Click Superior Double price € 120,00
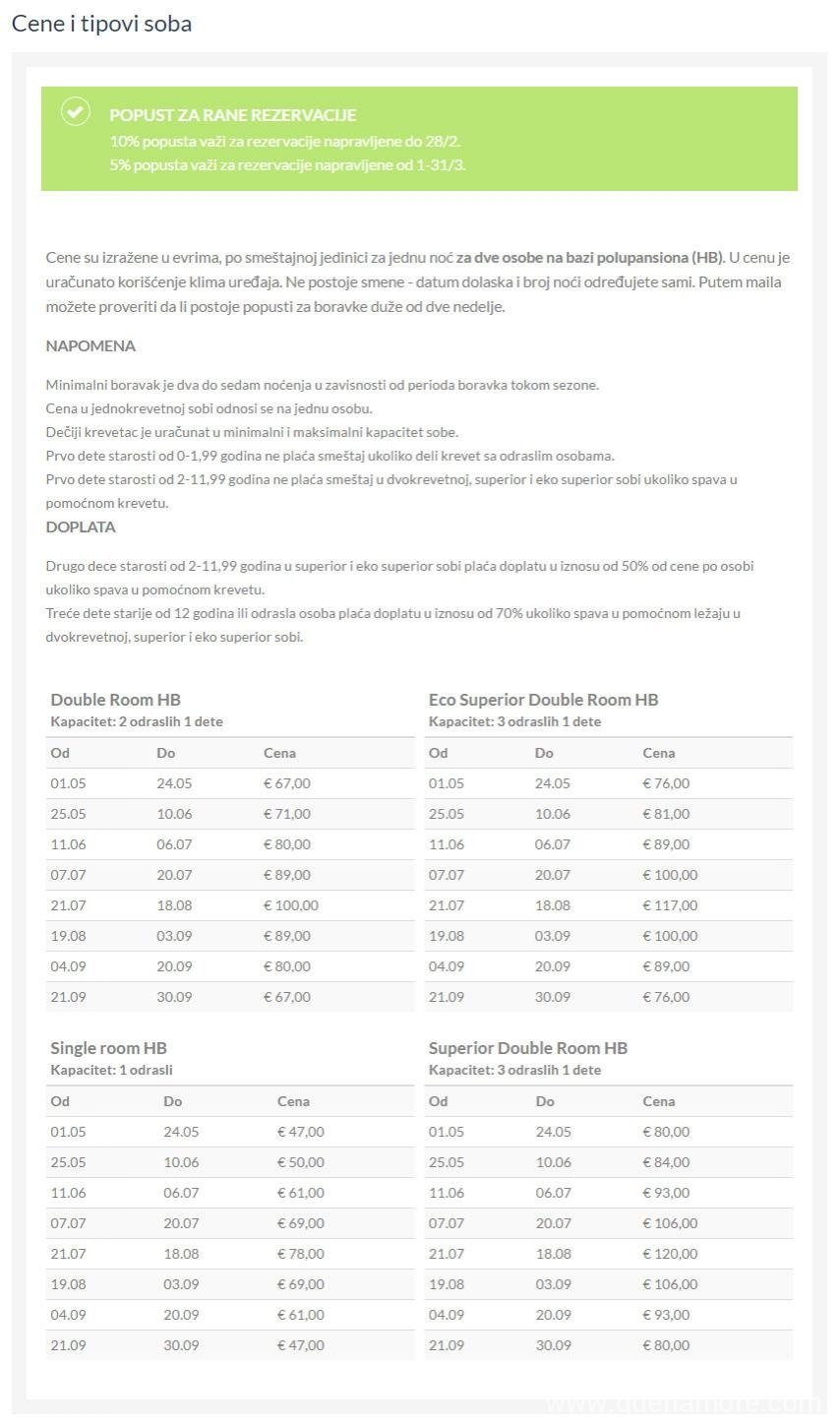840x1427 pixels. 669,1254
